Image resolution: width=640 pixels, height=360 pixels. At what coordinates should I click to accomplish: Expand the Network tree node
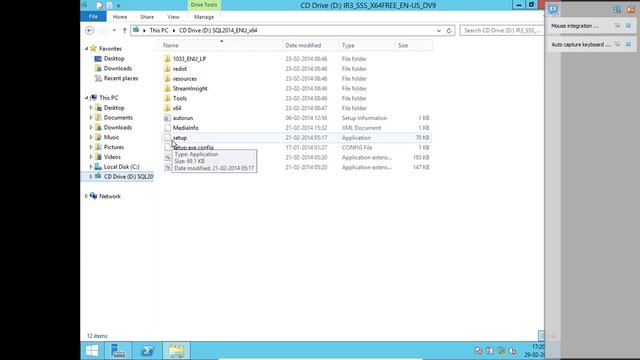click(87, 196)
